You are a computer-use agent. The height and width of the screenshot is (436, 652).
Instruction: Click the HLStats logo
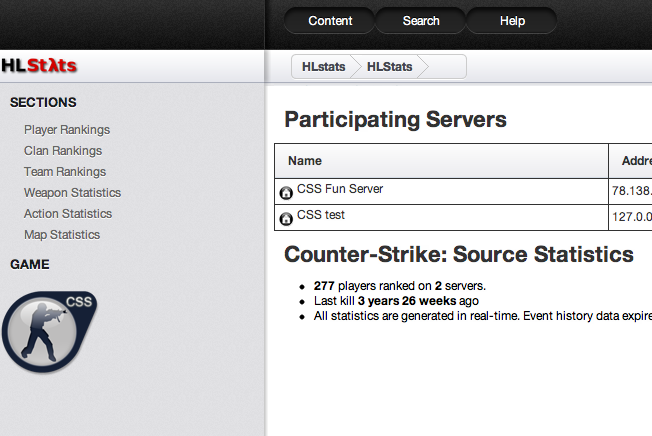pyautogui.click(x=39, y=66)
